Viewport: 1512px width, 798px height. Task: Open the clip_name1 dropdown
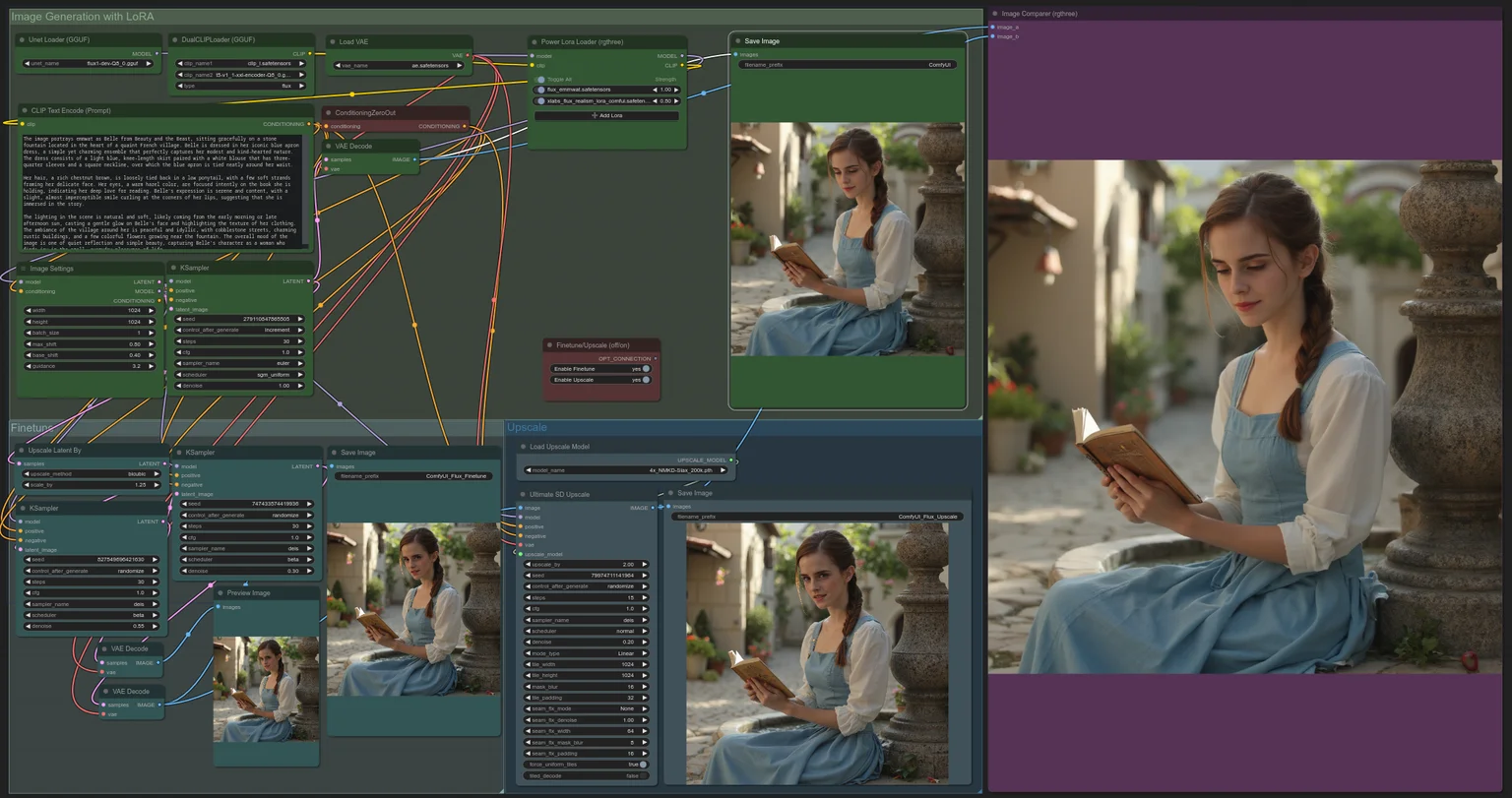click(242, 63)
